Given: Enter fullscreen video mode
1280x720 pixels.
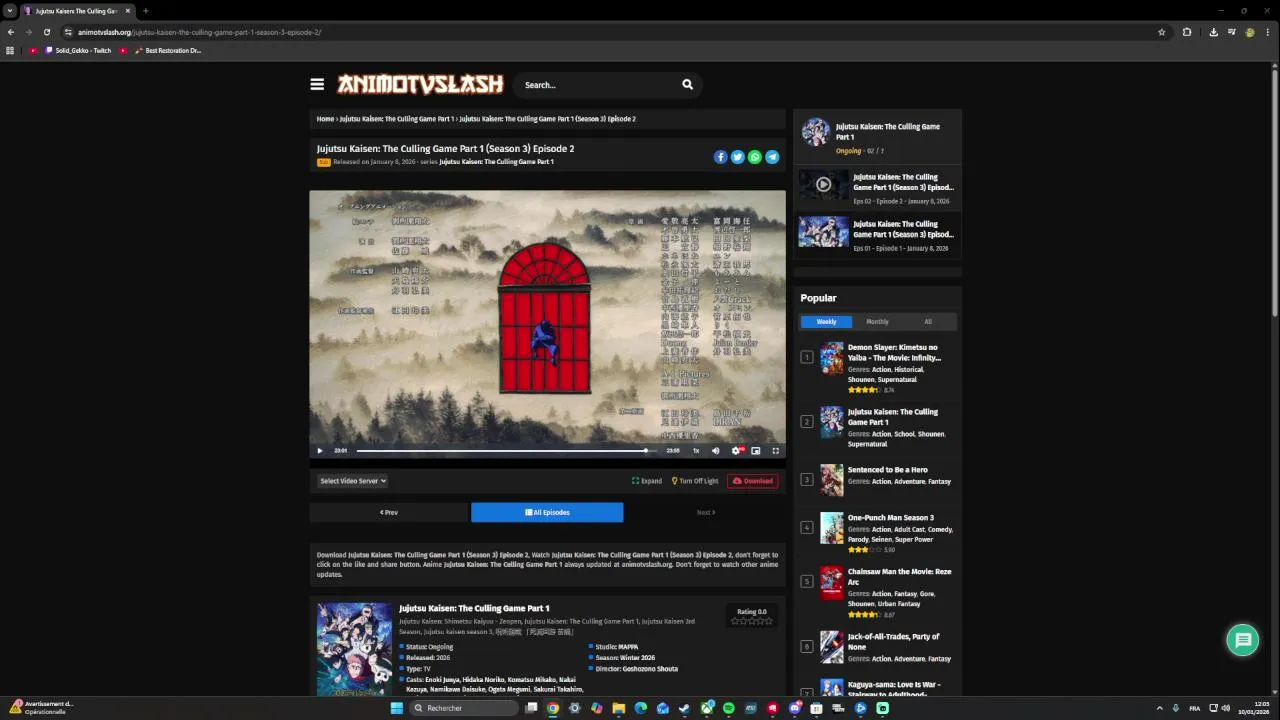Looking at the screenshot, I should click(775, 451).
